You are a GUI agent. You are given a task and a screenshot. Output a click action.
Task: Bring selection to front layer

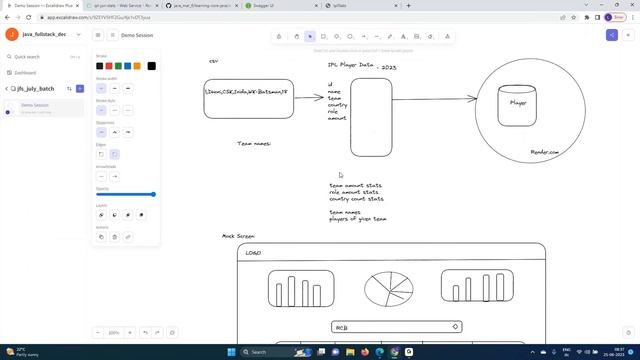coord(141,215)
